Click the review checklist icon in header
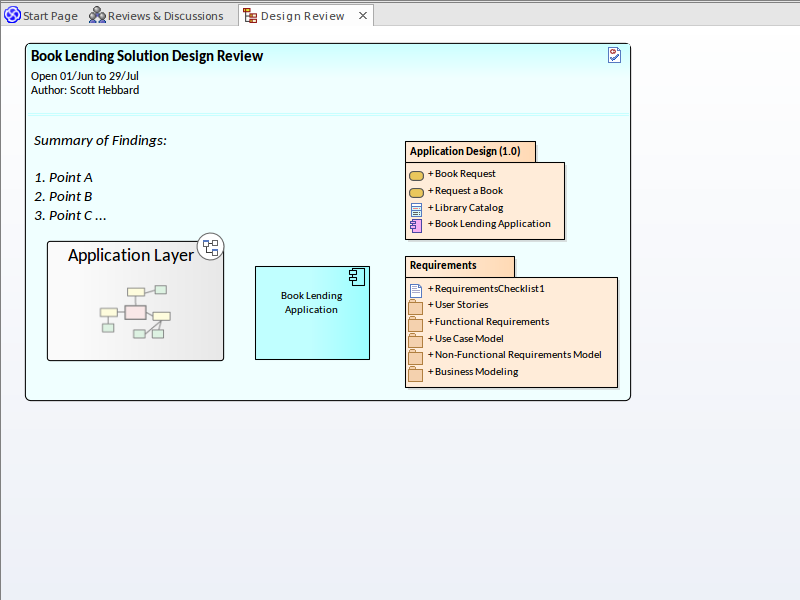The width and height of the screenshot is (800, 600). pos(614,55)
